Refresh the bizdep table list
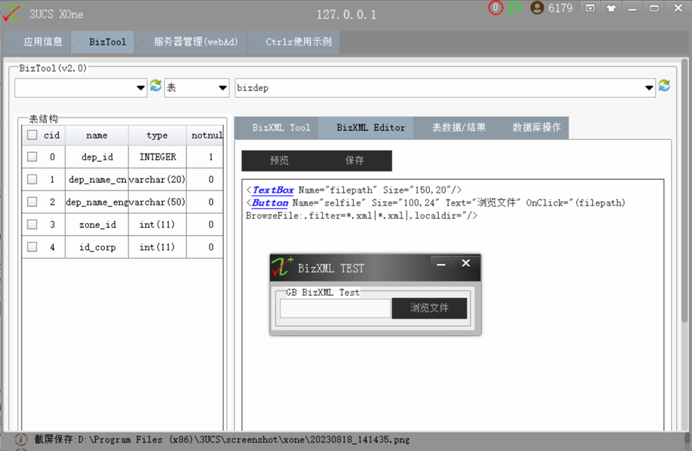The height and width of the screenshot is (451, 692). click(664, 86)
